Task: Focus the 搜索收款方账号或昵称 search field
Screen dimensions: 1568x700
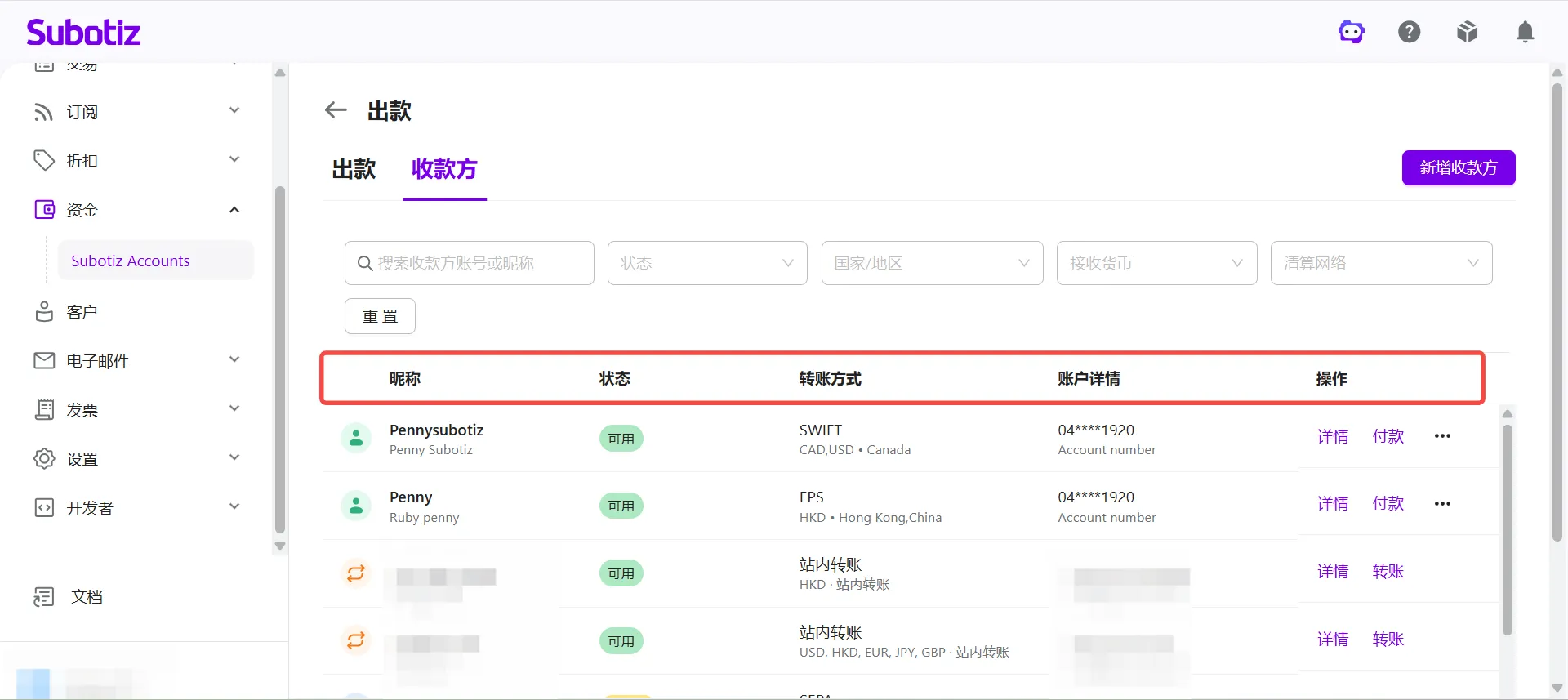Action: [470, 263]
